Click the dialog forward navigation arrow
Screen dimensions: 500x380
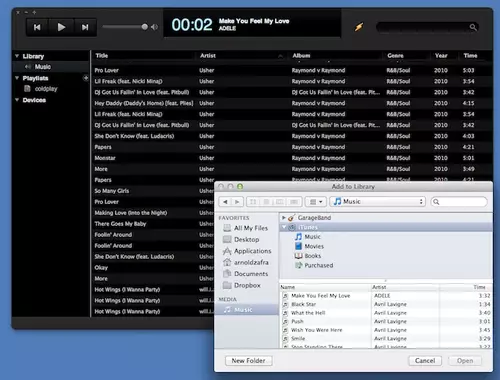[237, 202]
